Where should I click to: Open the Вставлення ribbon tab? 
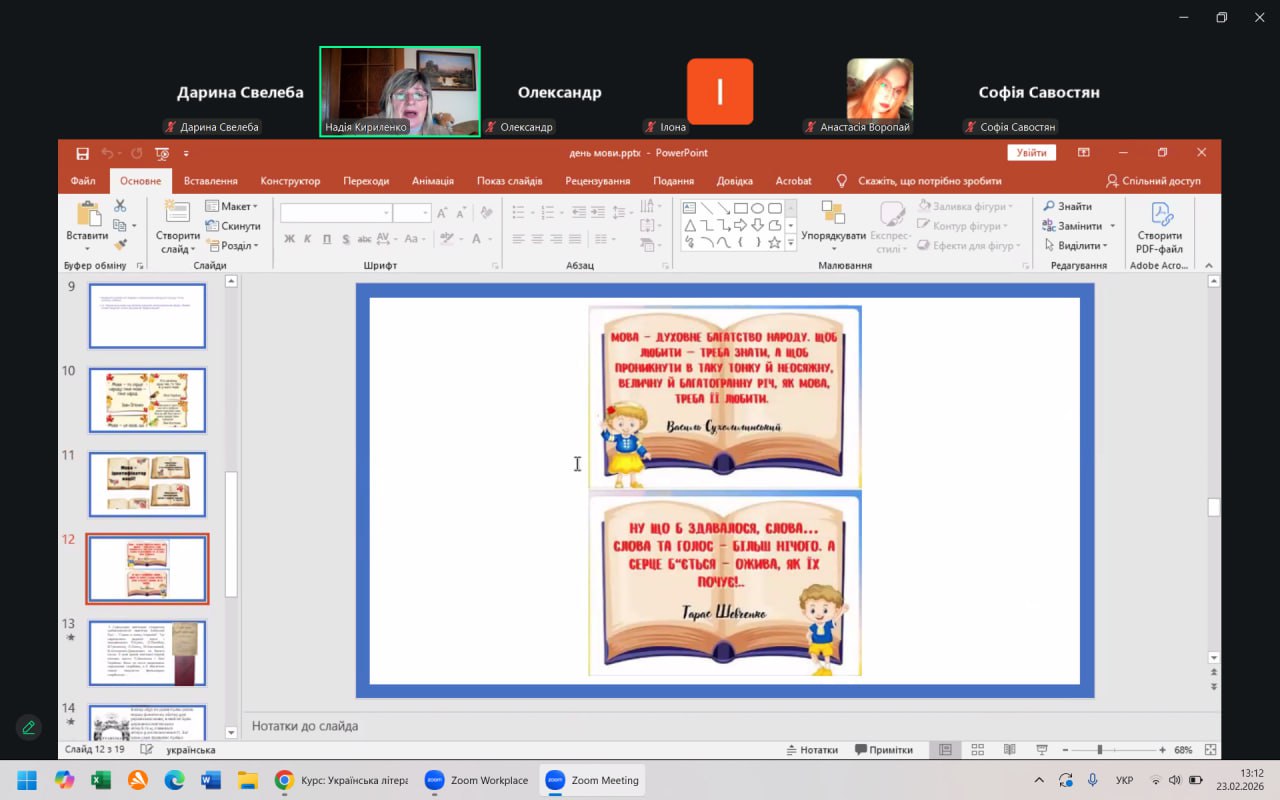(x=211, y=181)
